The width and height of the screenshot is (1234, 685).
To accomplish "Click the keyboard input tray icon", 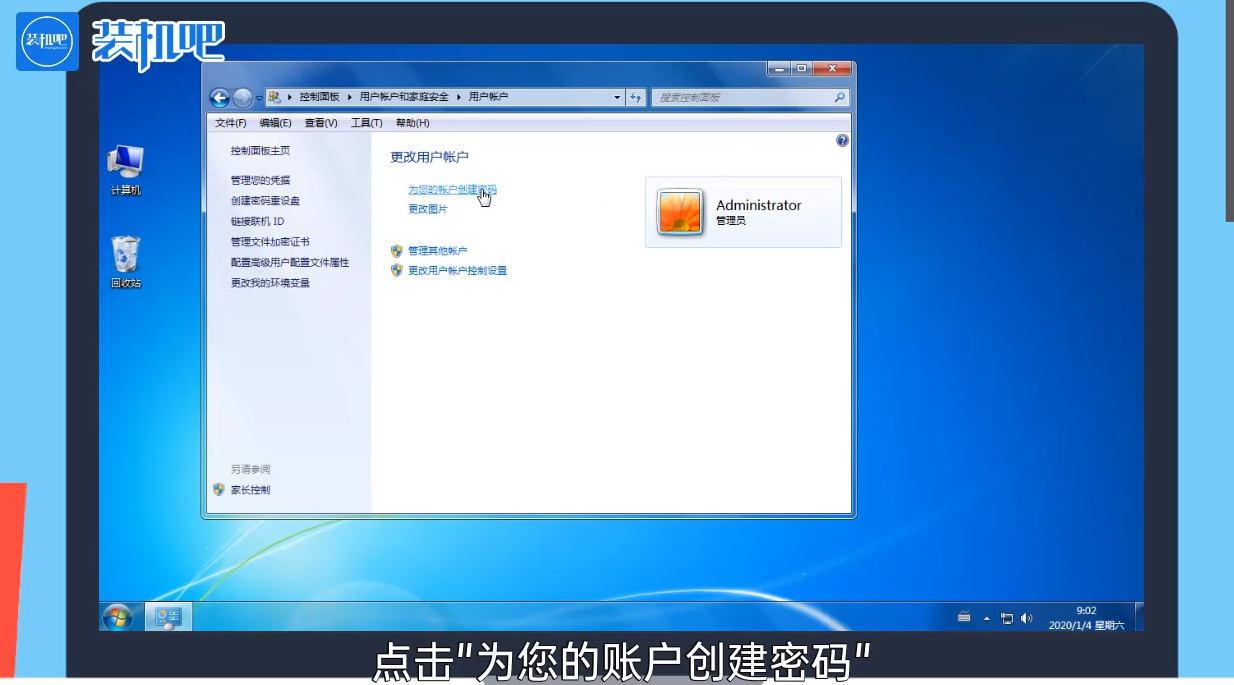I will [x=964, y=617].
